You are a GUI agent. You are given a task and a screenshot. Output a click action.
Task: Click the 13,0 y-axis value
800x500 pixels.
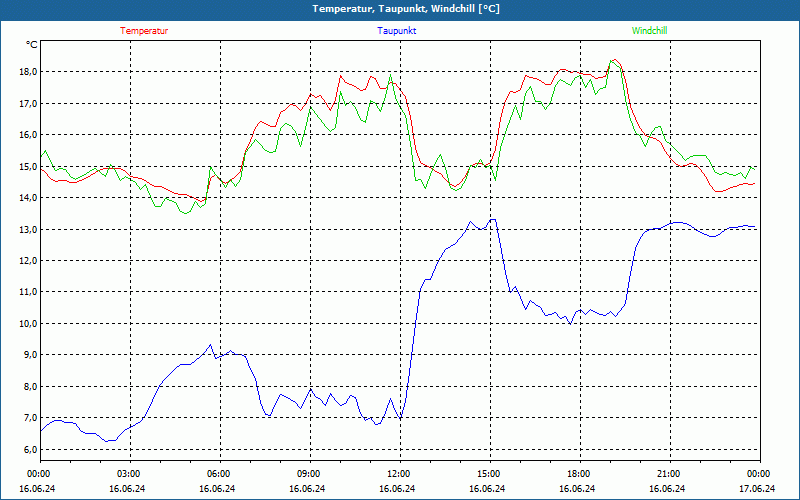tap(30, 230)
